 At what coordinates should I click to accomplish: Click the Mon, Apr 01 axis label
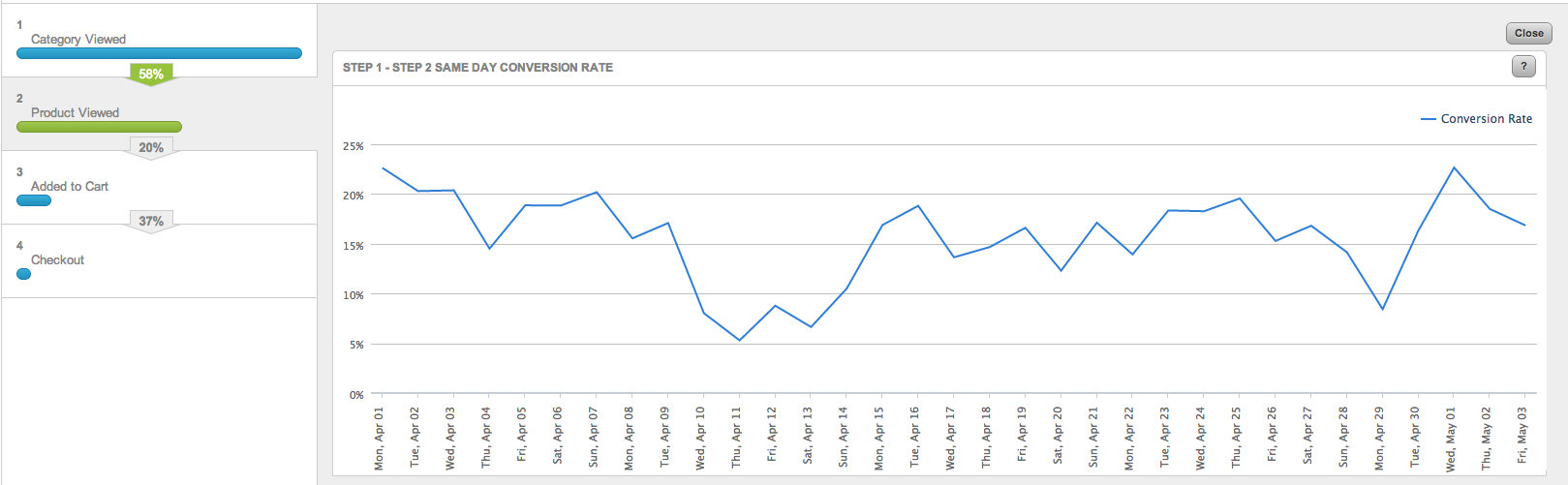coord(379,439)
